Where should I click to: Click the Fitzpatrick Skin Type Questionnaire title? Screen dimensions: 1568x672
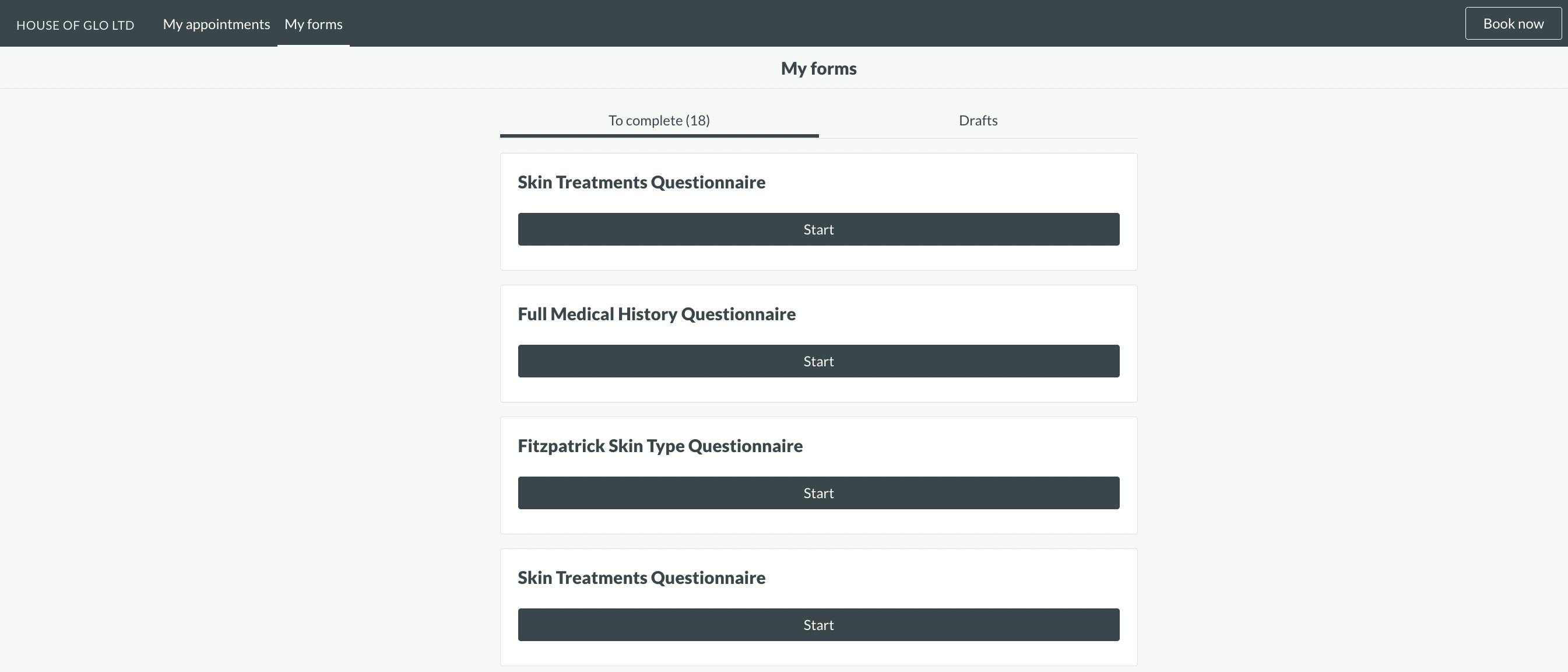660,446
